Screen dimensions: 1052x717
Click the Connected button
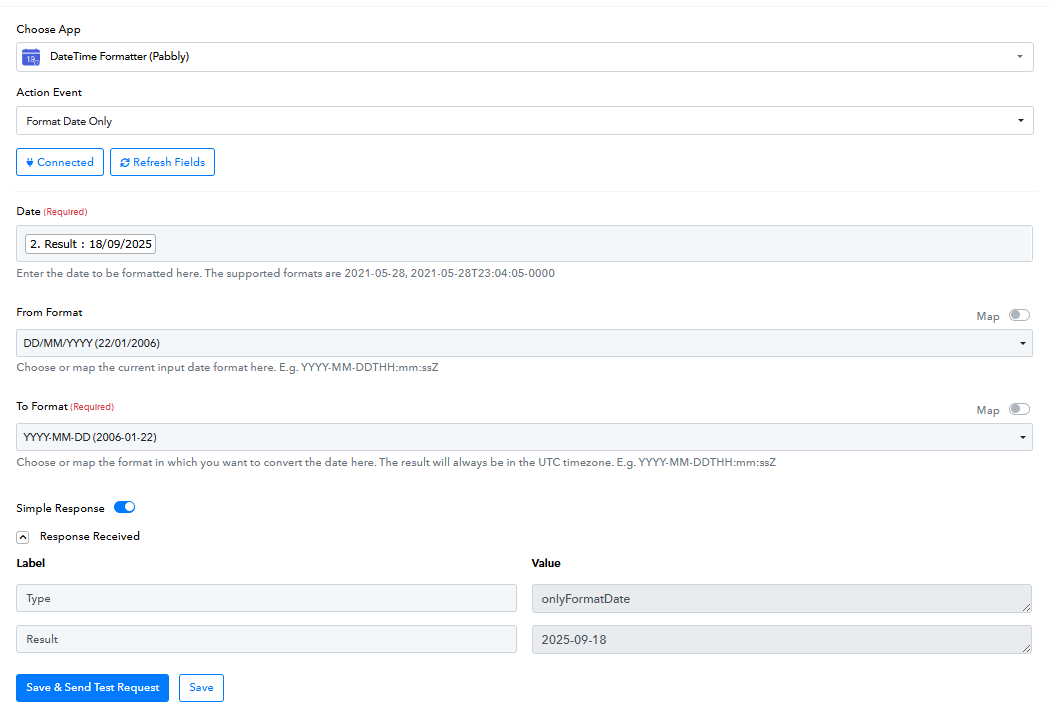coord(60,162)
